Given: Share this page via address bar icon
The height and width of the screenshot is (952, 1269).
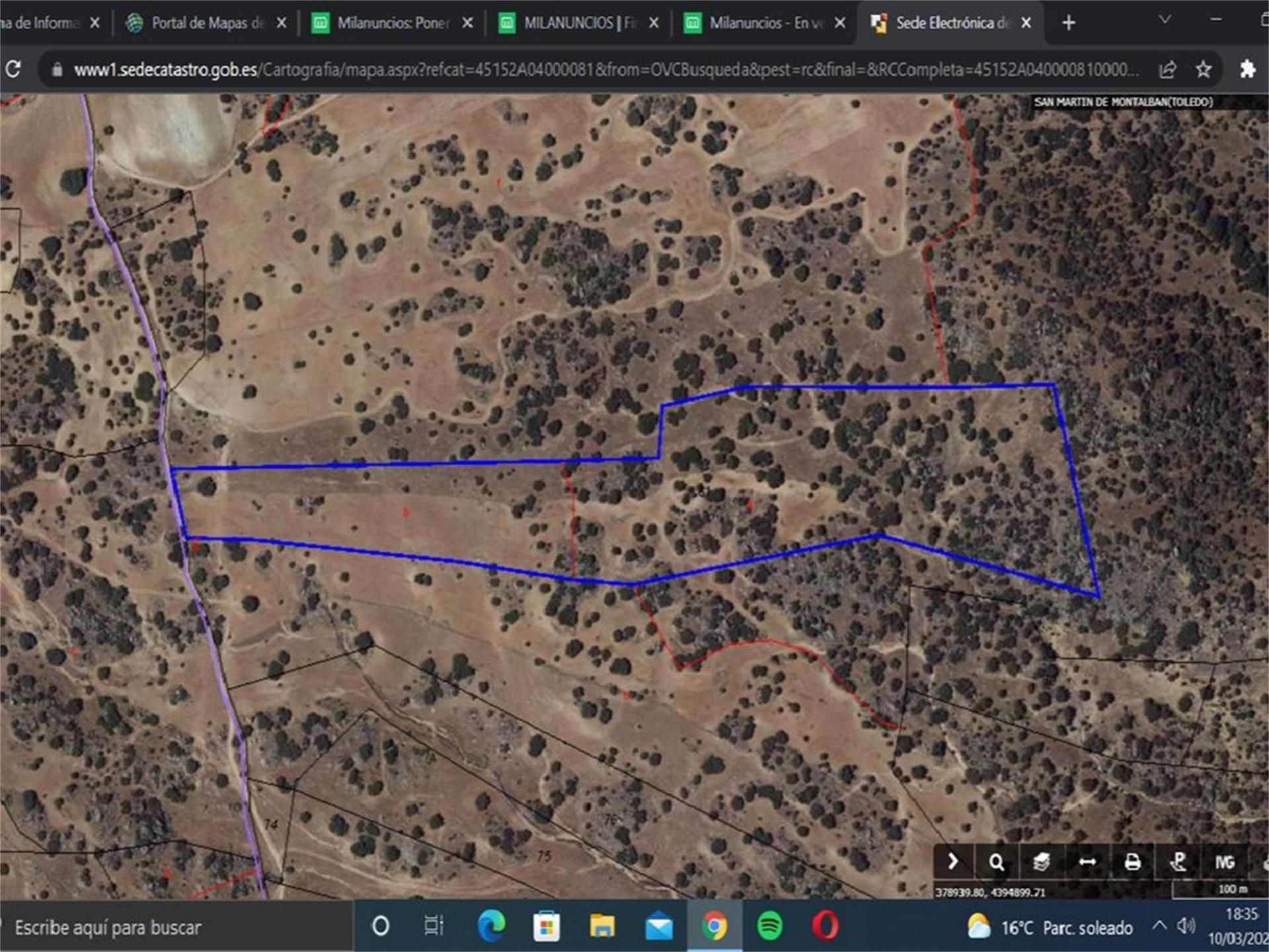Looking at the screenshot, I should click(x=1168, y=69).
